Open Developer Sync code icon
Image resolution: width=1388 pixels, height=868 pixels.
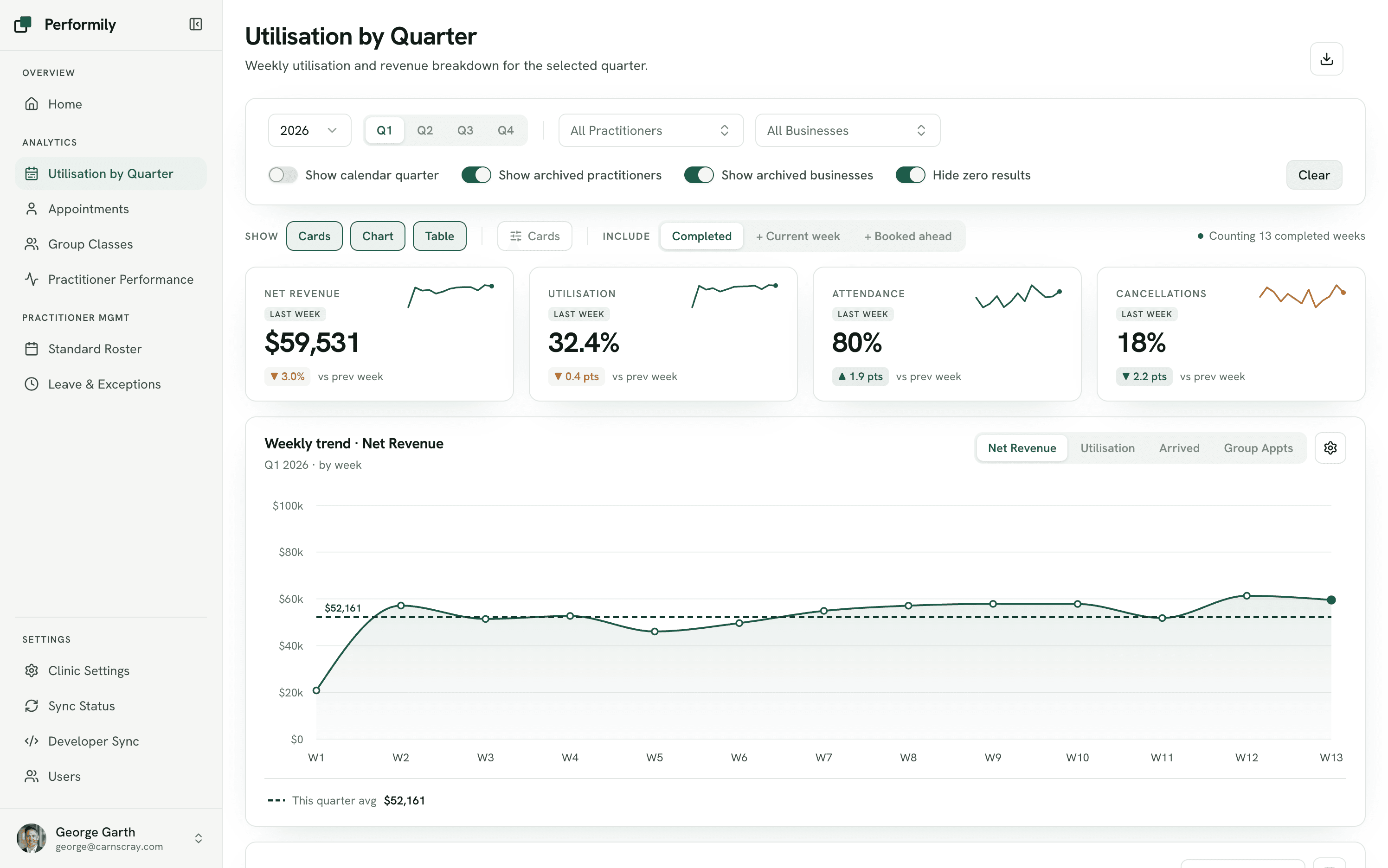[x=32, y=740]
